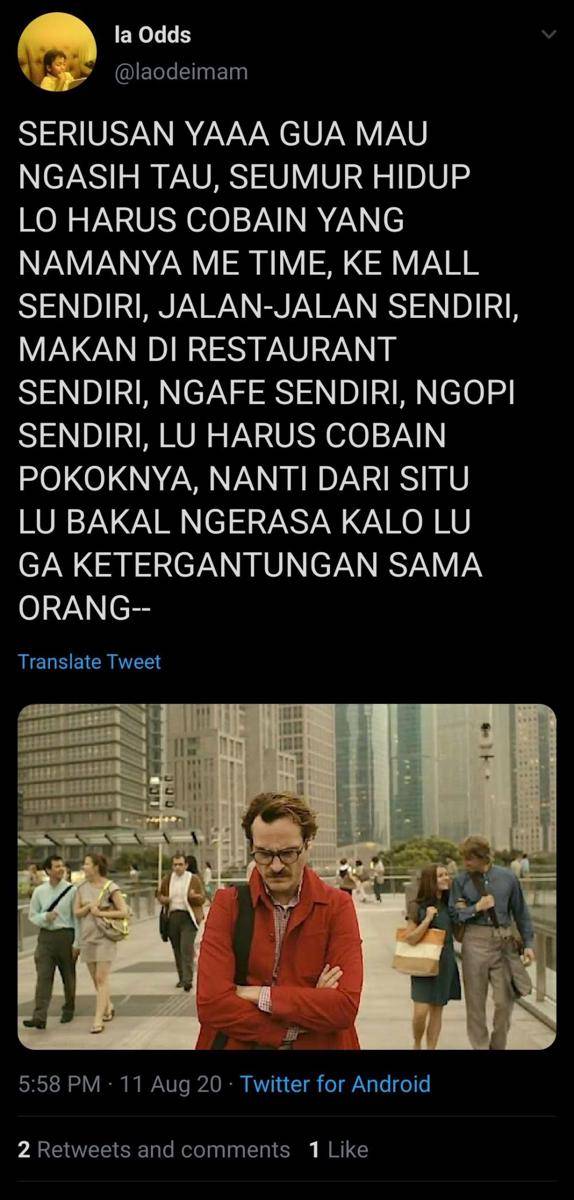574x1200 pixels.
Task: Tap the tweet text starting SERIUSAN YAAA
Action: (x=269, y=370)
